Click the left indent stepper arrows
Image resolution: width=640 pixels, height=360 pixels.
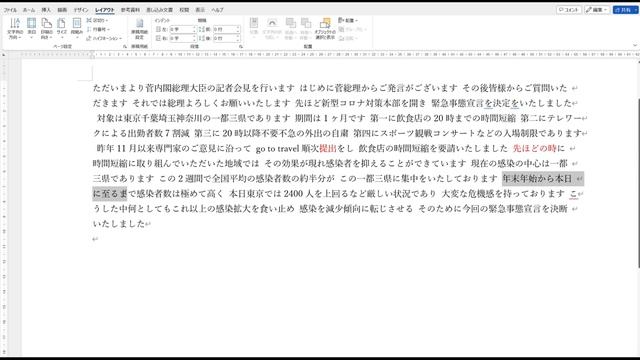(x=195, y=29)
